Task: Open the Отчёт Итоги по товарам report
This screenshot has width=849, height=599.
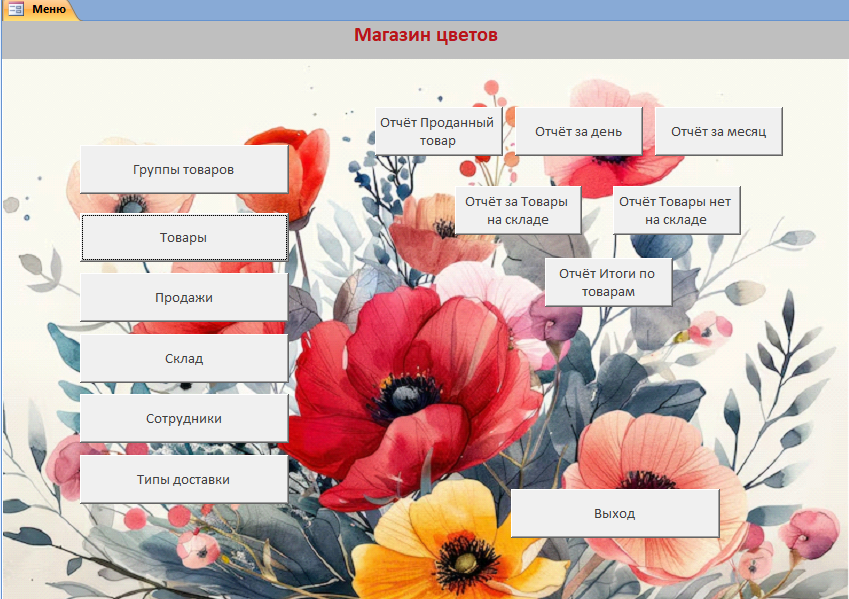Action: pyautogui.click(x=608, y=282)
